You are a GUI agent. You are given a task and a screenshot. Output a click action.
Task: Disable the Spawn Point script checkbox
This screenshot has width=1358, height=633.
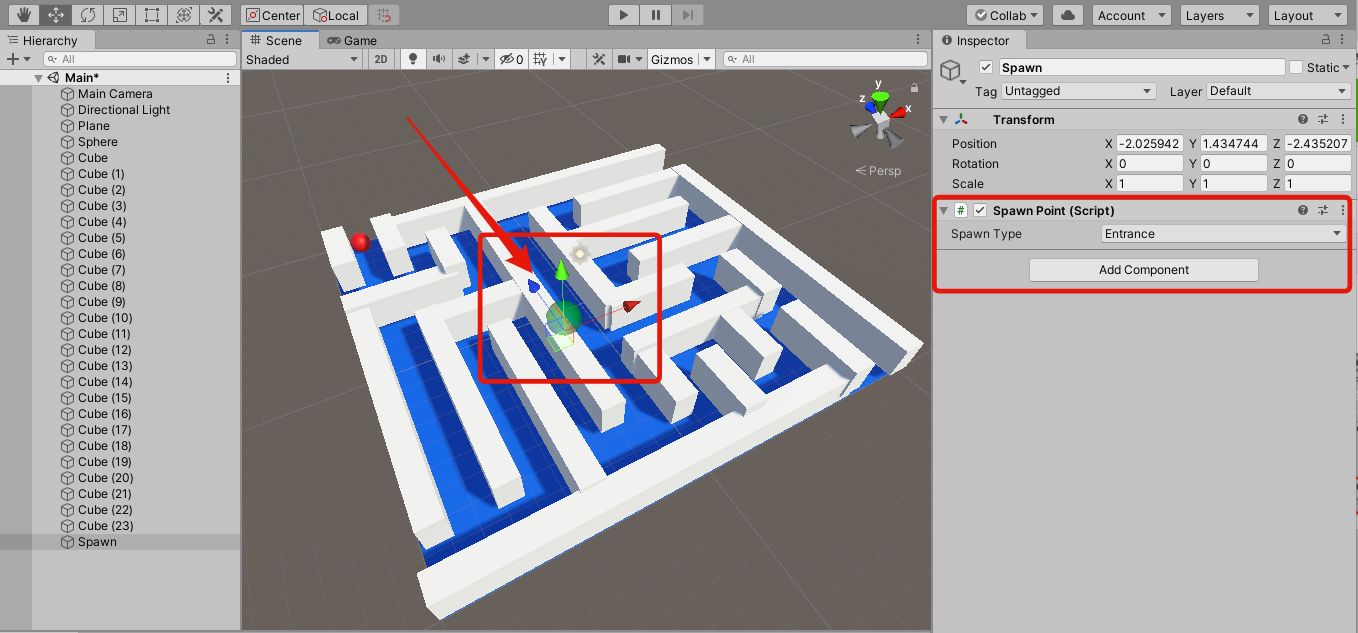point(980,210)
